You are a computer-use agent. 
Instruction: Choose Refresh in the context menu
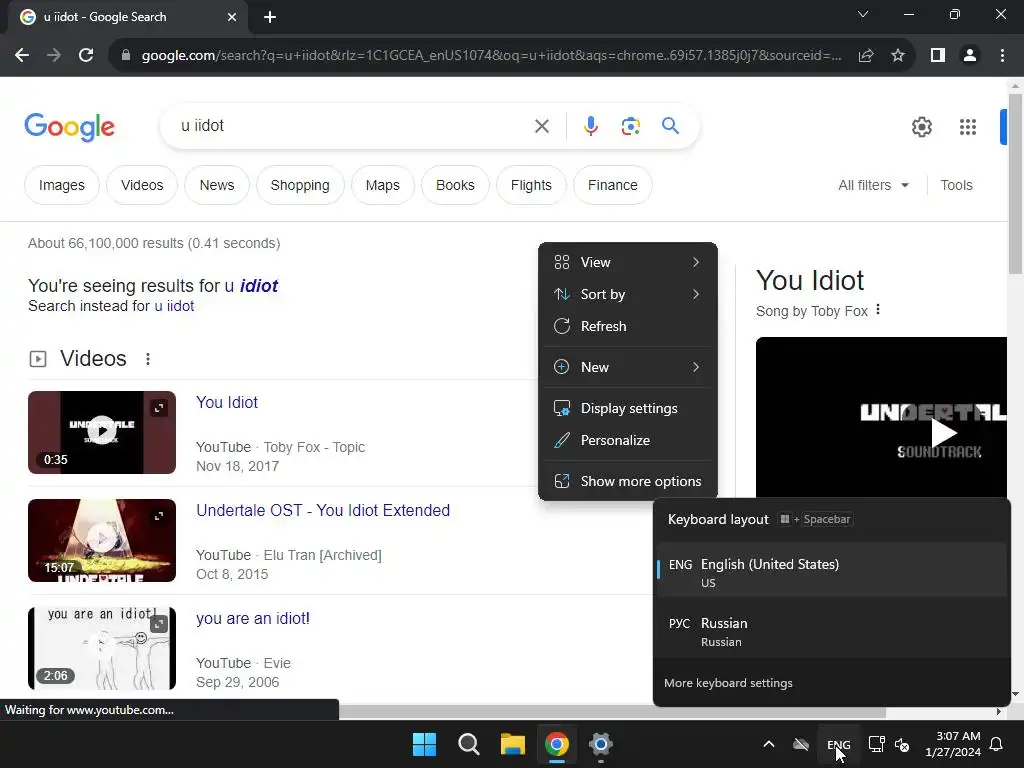pos(628,326)
